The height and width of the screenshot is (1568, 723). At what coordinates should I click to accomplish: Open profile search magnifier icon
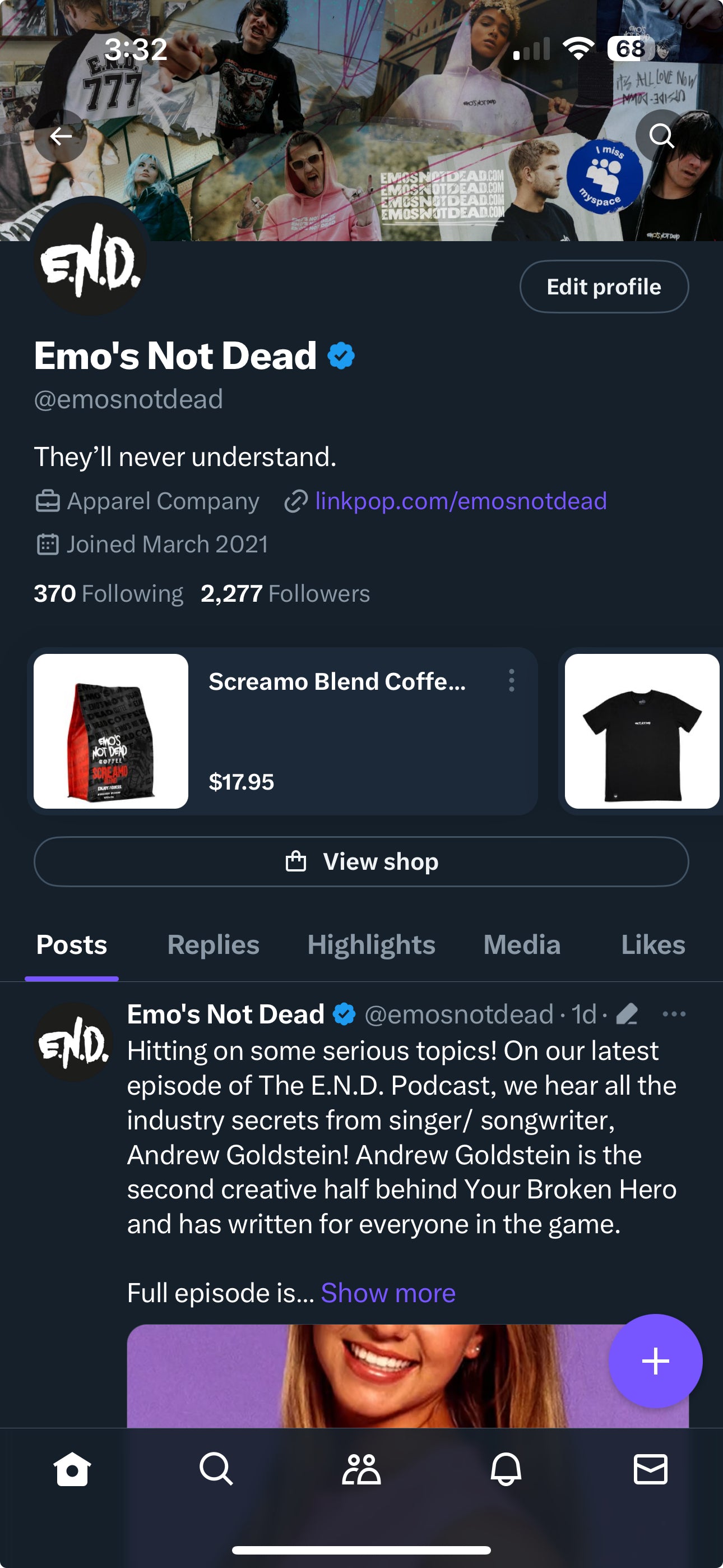tap(661, 136)
